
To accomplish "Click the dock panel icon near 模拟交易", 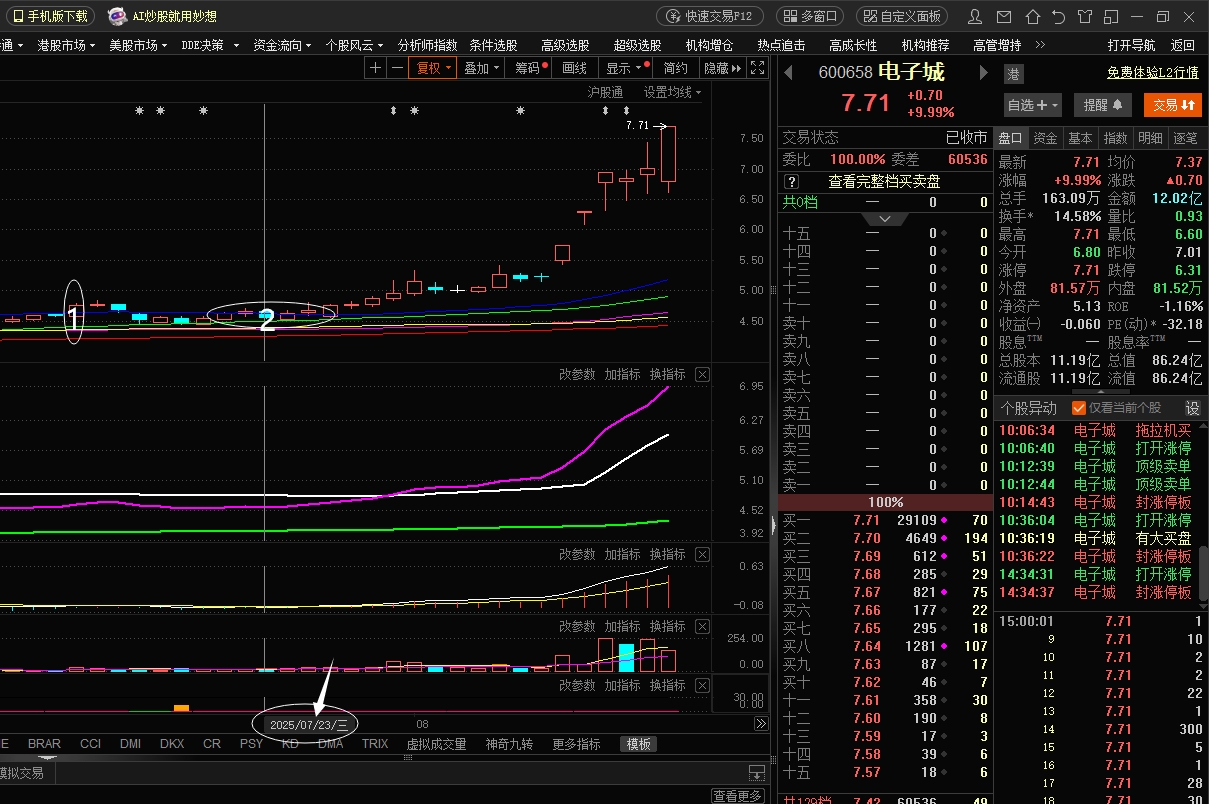I will [x=757, y=773].
